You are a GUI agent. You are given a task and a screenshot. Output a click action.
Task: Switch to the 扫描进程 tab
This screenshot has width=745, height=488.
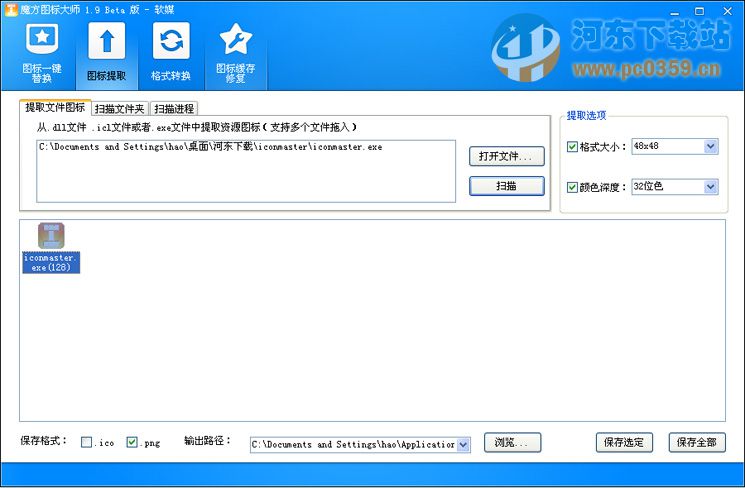(x=174, y=109)
